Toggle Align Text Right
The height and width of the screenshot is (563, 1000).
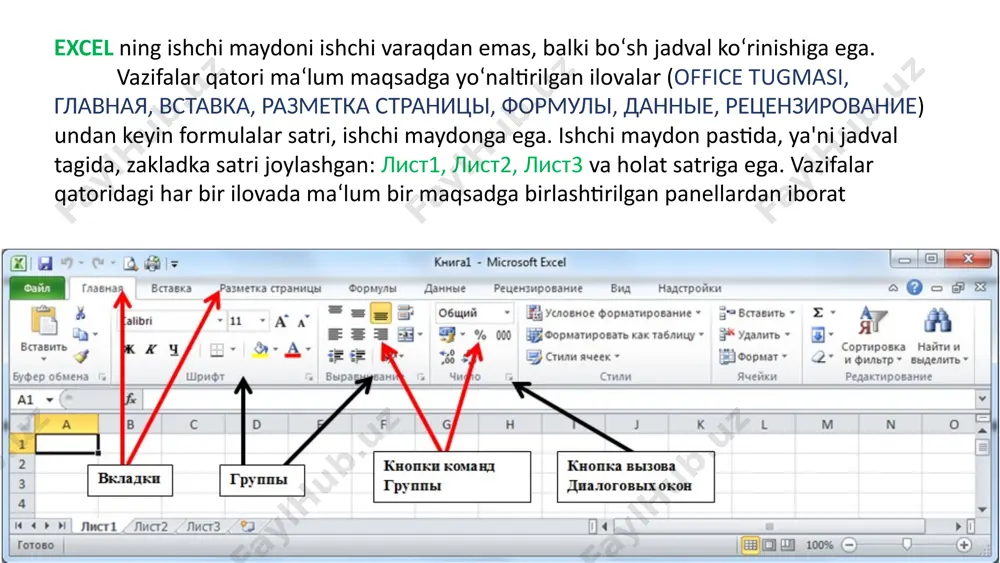381,334
